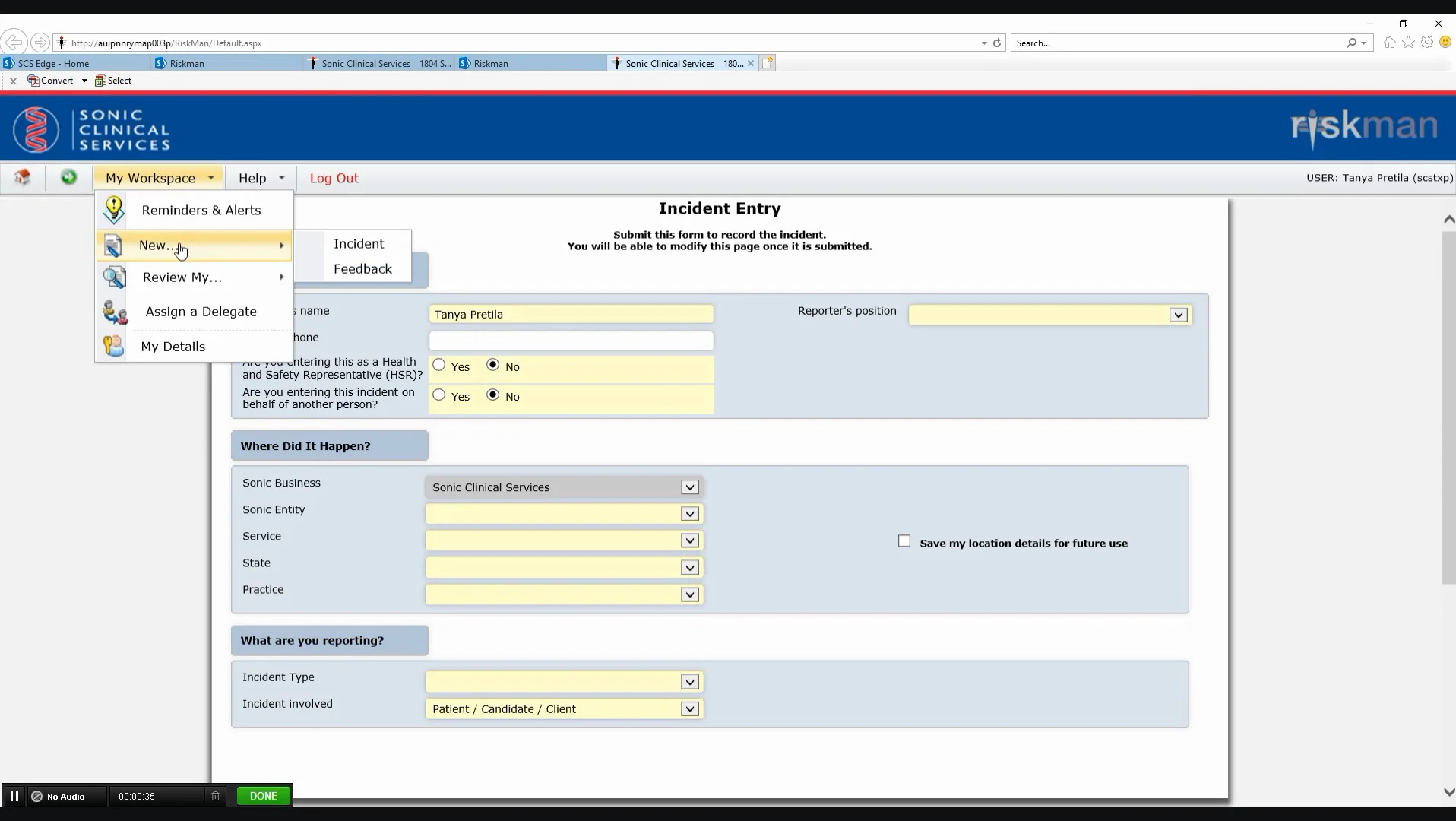Click the browser search magnifier icon
The width and height of the screenshot is (1456, 821).
coord(1351,43)
